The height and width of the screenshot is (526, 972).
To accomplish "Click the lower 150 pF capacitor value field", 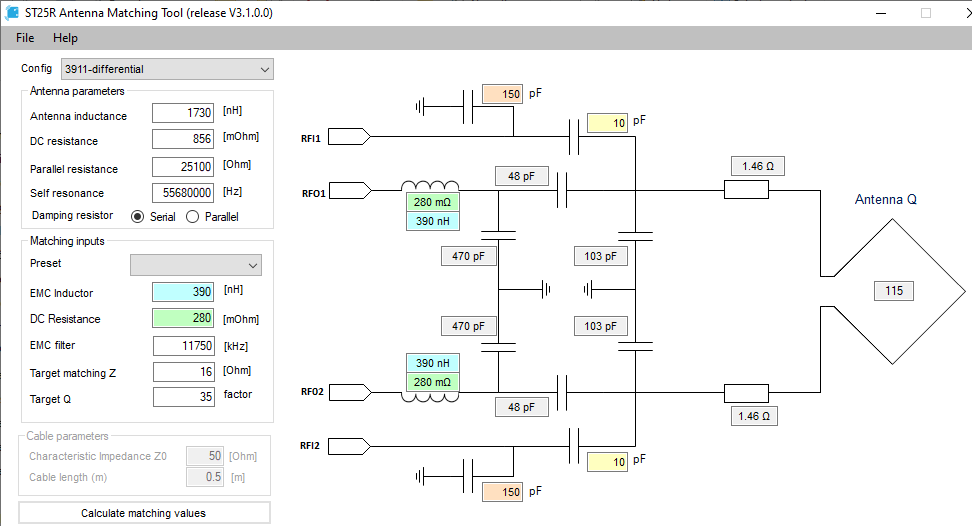I will (x=502, y=492).
